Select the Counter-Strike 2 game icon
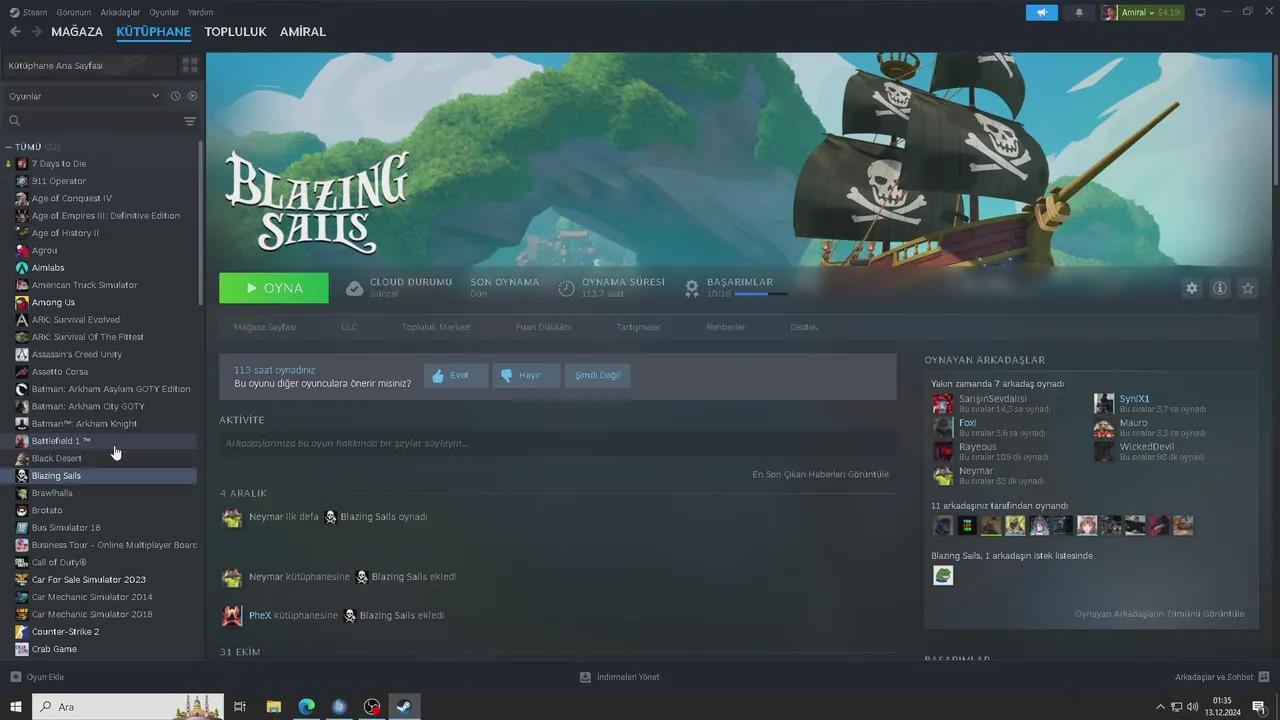Viewport: 1280px width, 720px height. click(x=22, y=632)
